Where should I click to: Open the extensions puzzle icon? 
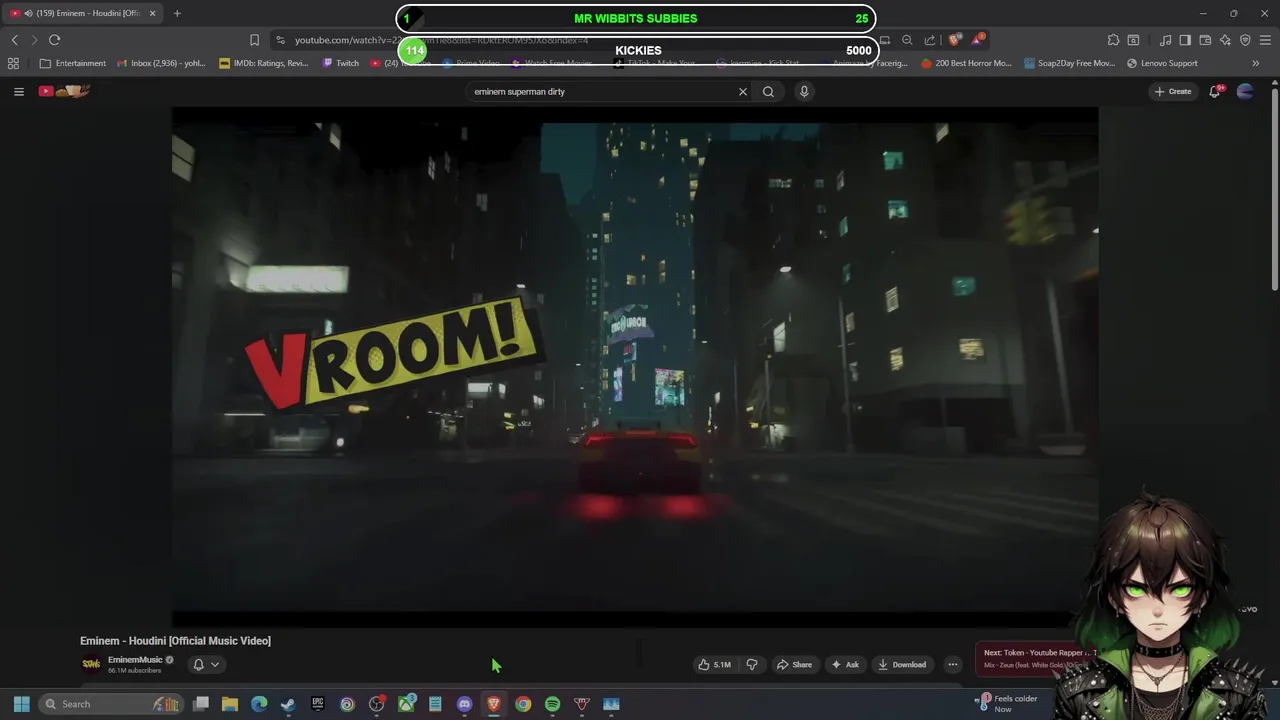coord(1113,40)
